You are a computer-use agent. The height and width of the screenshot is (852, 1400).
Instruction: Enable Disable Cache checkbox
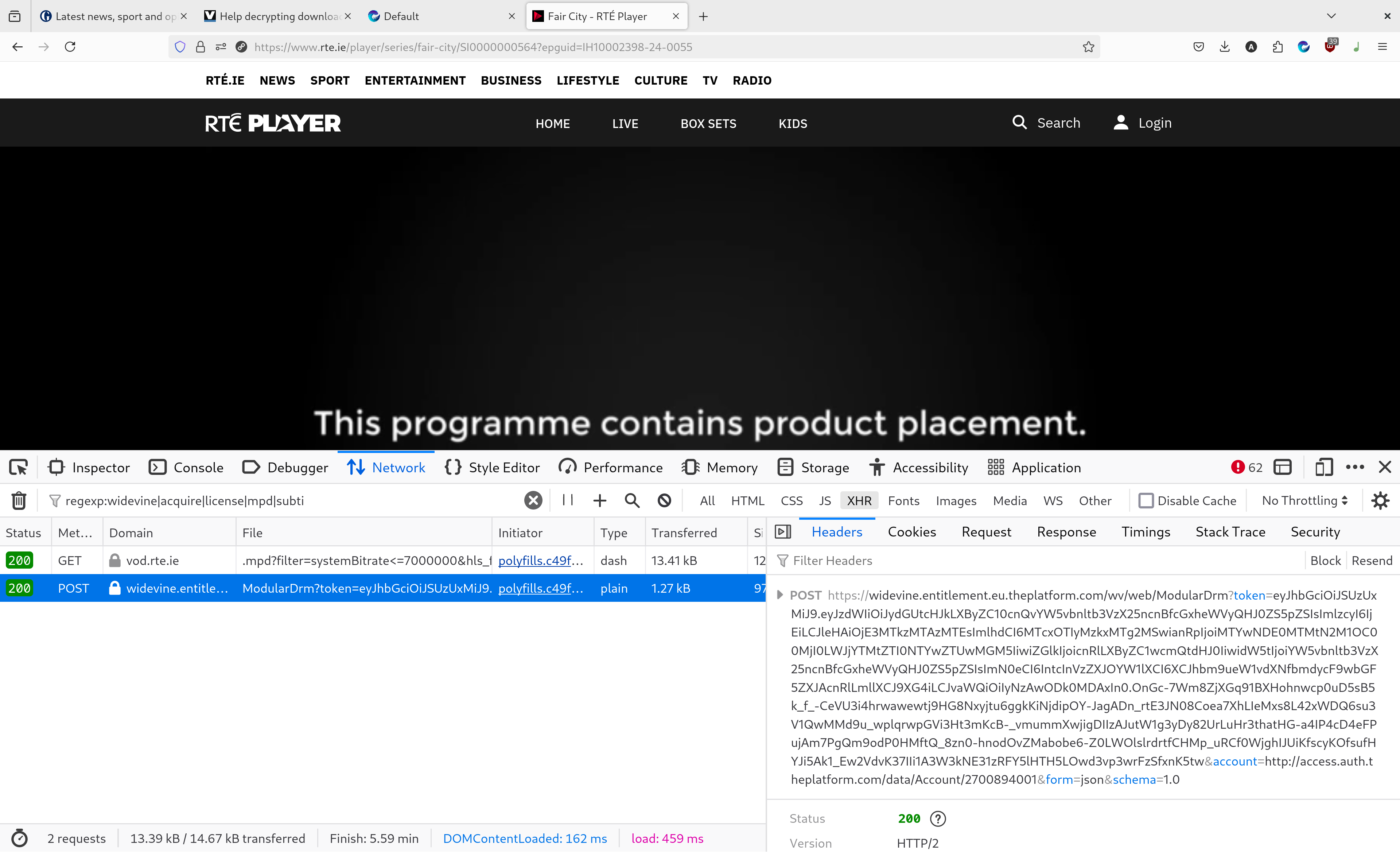coord(1146,501)
